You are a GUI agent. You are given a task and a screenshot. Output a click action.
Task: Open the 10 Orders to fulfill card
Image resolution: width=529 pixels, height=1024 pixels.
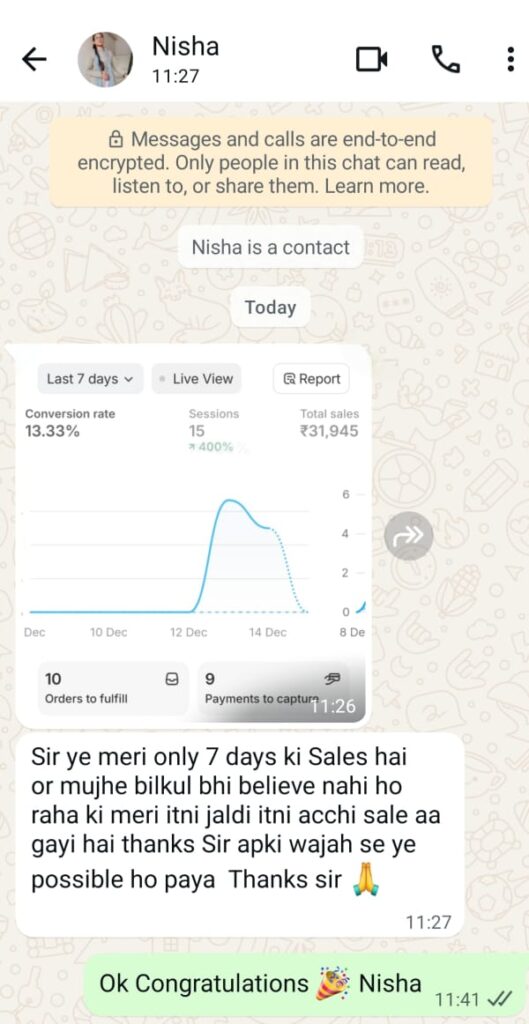coord(113,688)
